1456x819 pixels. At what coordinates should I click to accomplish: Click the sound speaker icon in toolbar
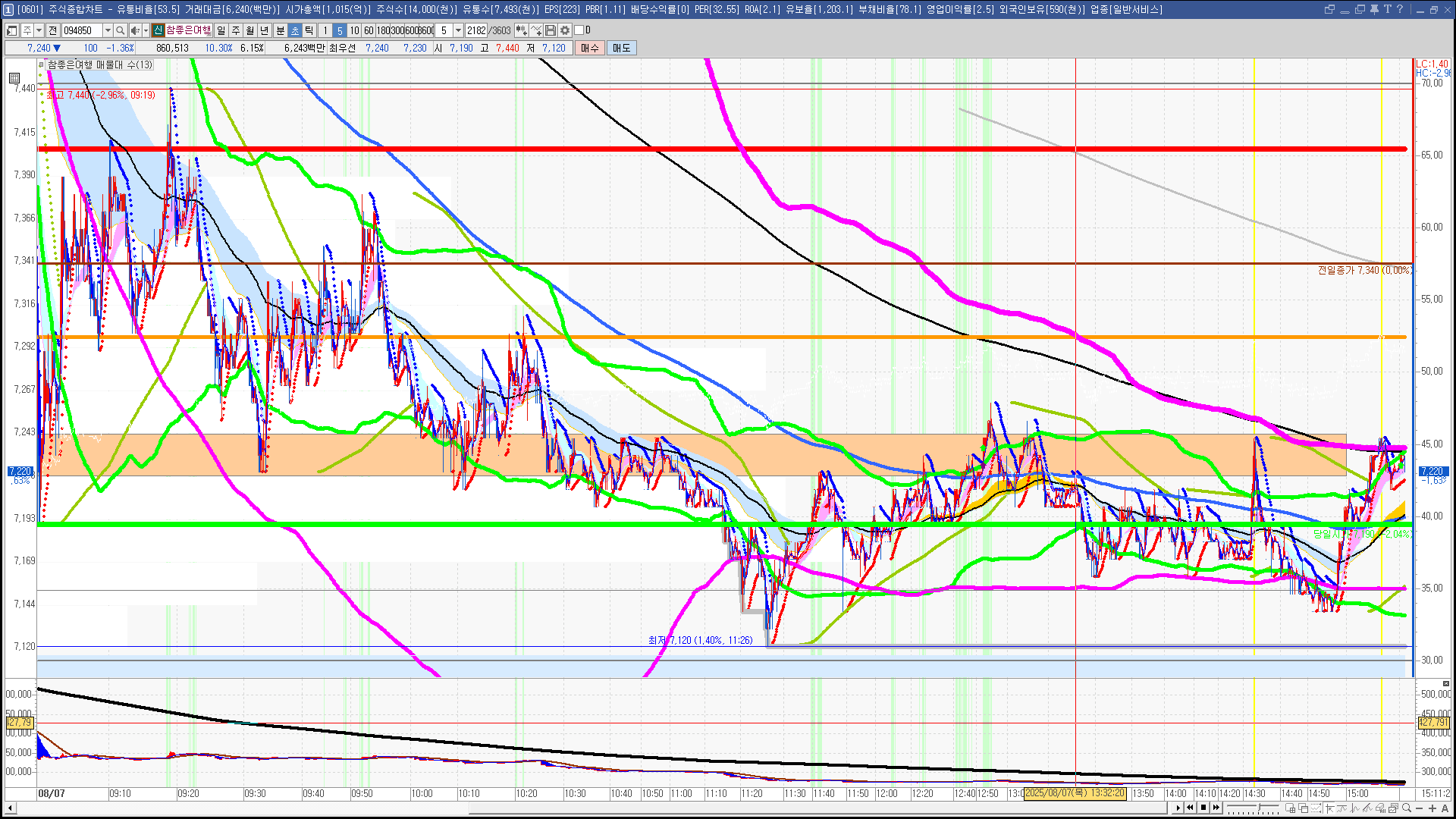[x=134, y=30]
